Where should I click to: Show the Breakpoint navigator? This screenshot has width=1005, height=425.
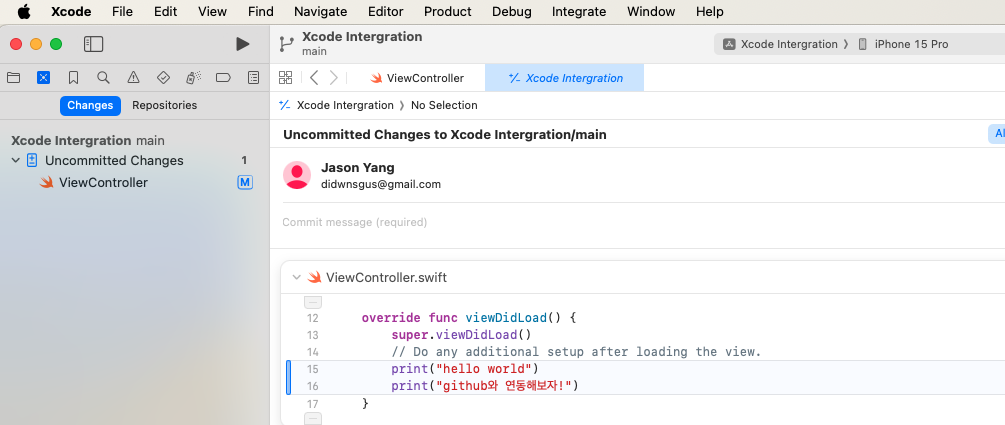223,78
